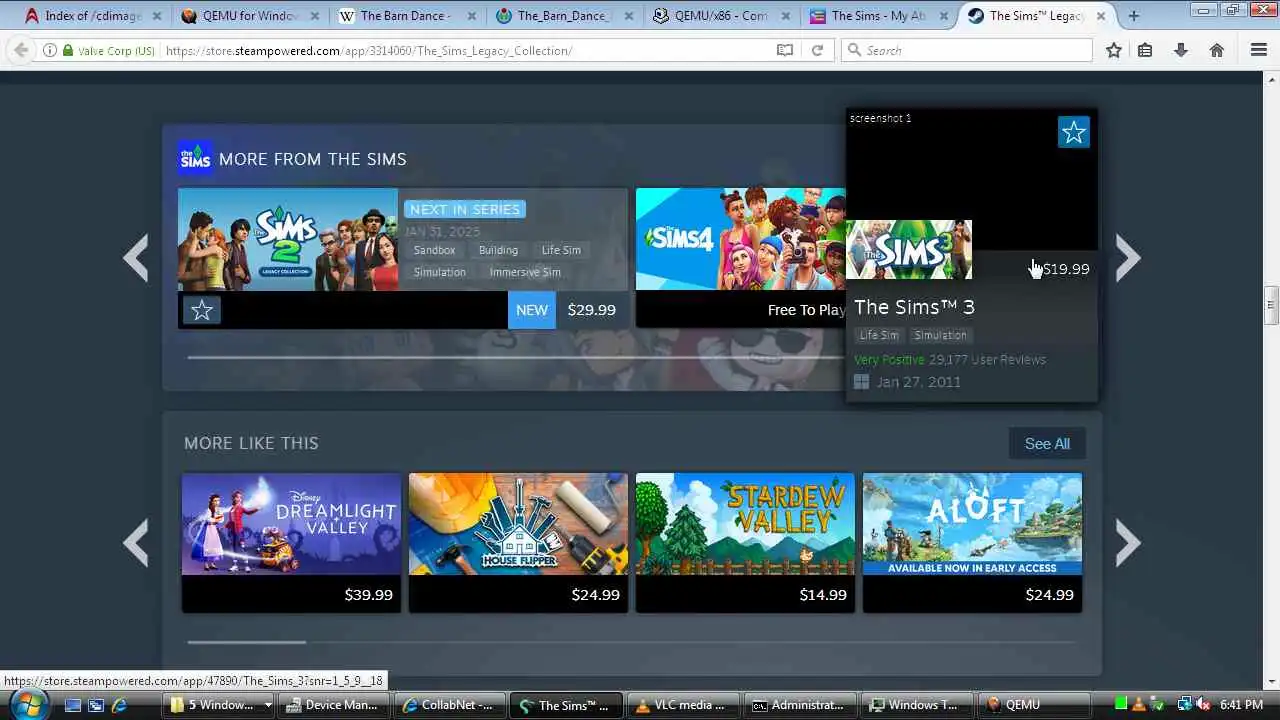Screen dimensions: 1280x720
Task: Click Internet Explorer quick launch icon
Action: coord(118,705)
